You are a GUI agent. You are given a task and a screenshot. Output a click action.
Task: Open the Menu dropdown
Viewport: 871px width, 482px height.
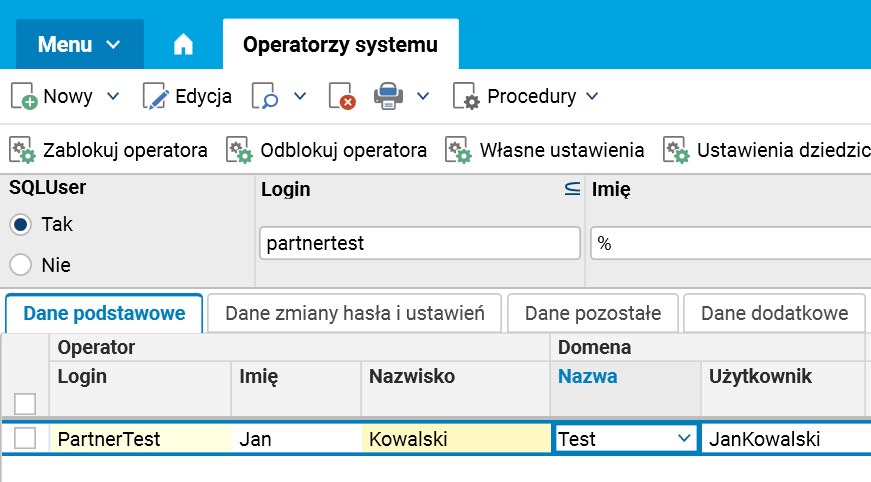click(x=79, y=45)
